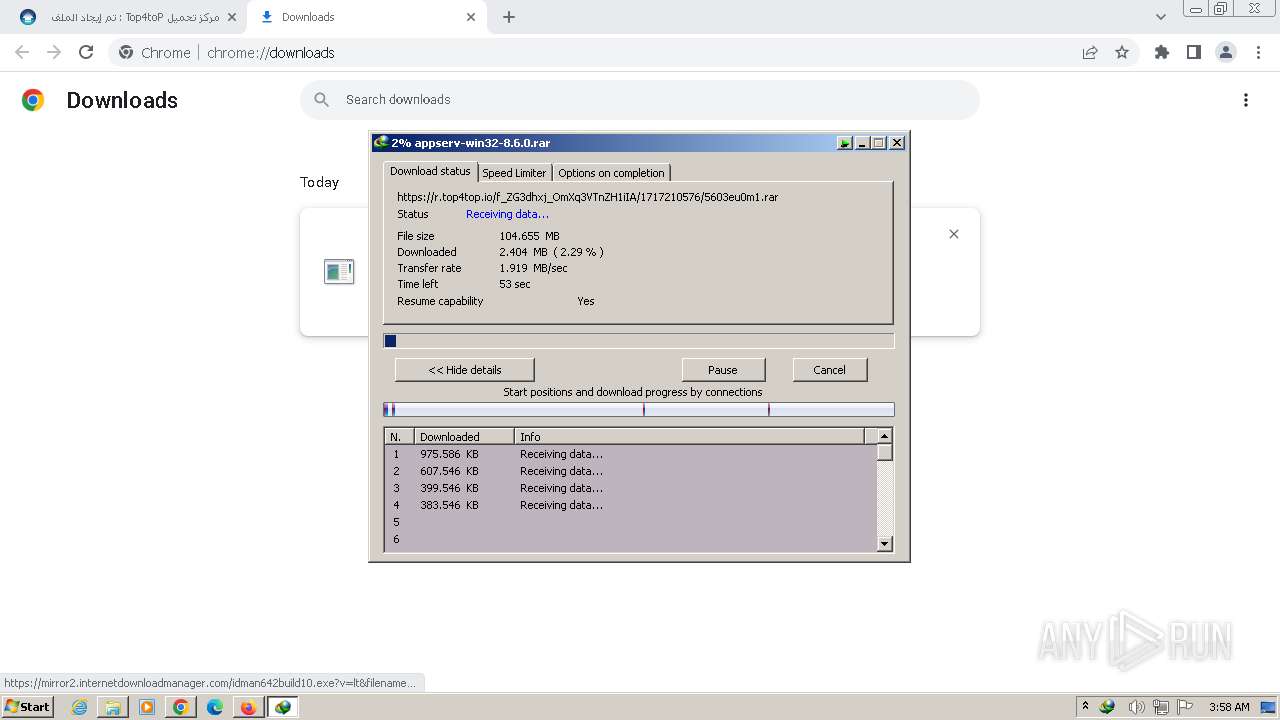Pause the appserv download

click(723, 370)
